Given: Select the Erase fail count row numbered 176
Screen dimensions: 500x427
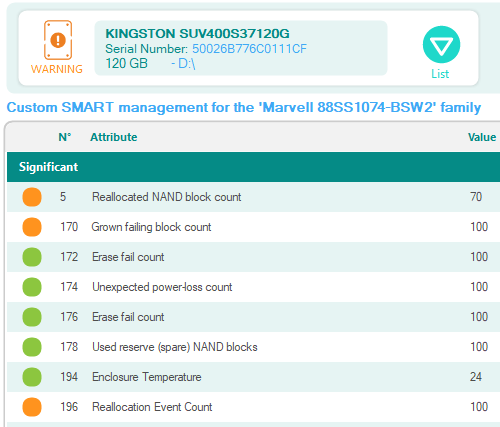Looking at the screenshot, I should (253, 317).
